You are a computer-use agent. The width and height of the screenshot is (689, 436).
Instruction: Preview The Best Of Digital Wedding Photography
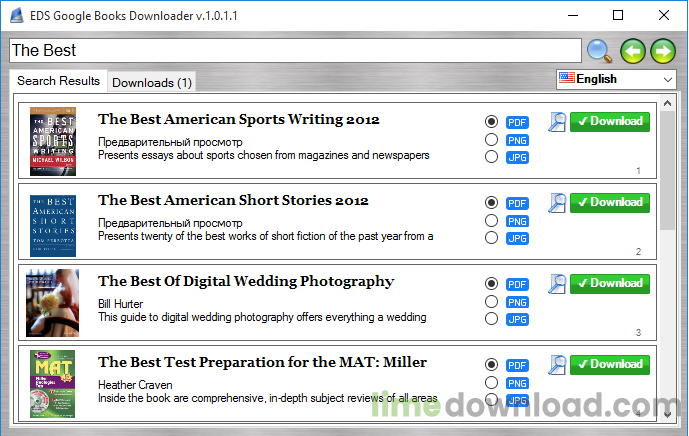click(557, 284)
